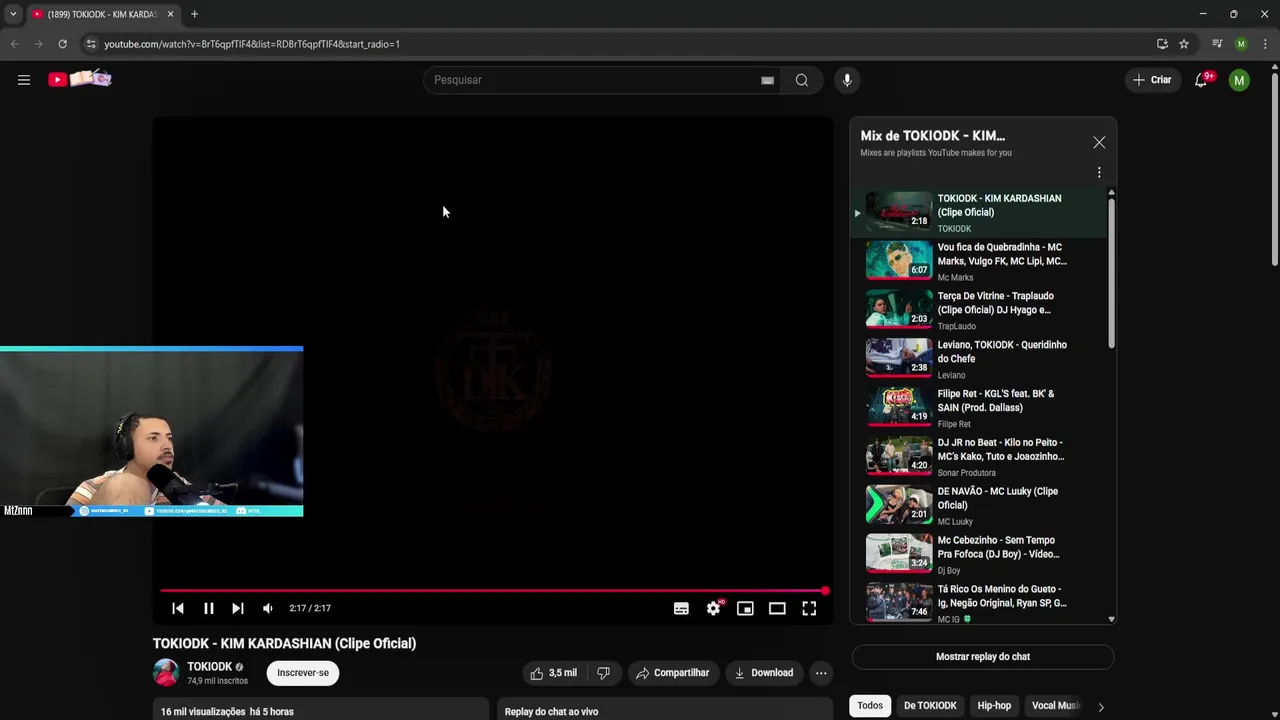Mute the video volume
The height and width of the screenshot is (720, 1280).
pos(267,608)
